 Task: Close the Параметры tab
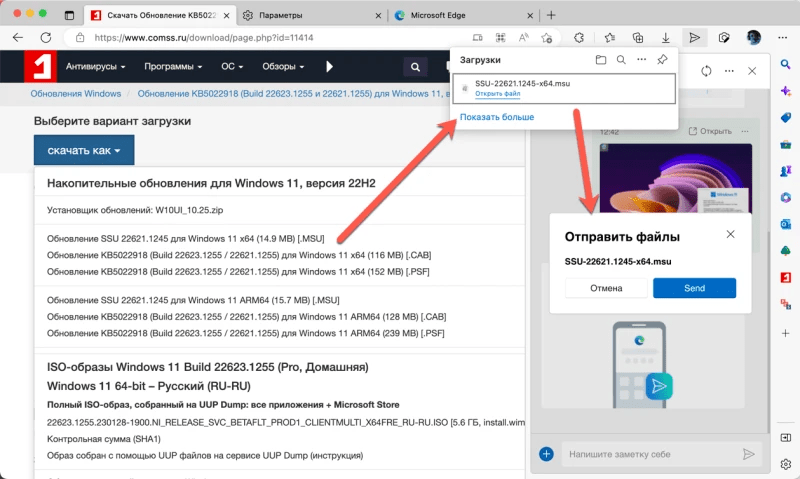(378, 16)
